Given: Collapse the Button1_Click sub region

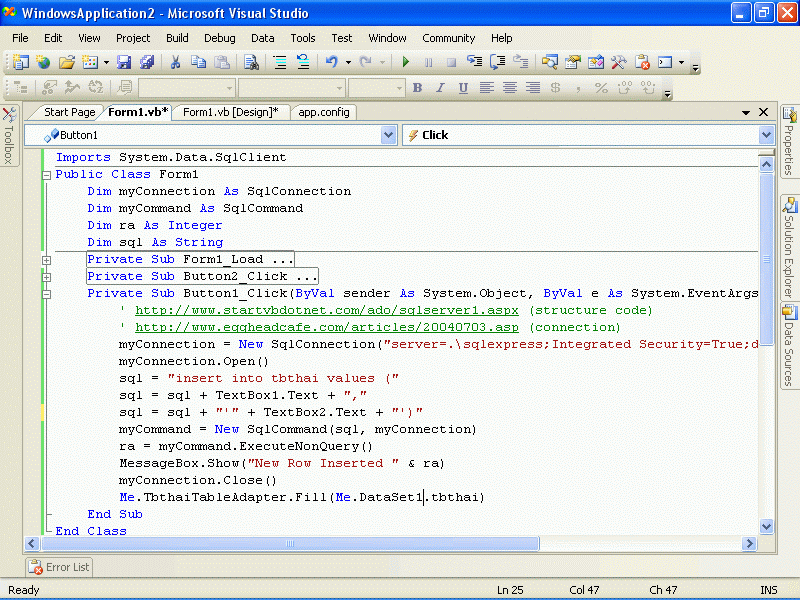Looking at the screenshot, I should click(46, 294).
